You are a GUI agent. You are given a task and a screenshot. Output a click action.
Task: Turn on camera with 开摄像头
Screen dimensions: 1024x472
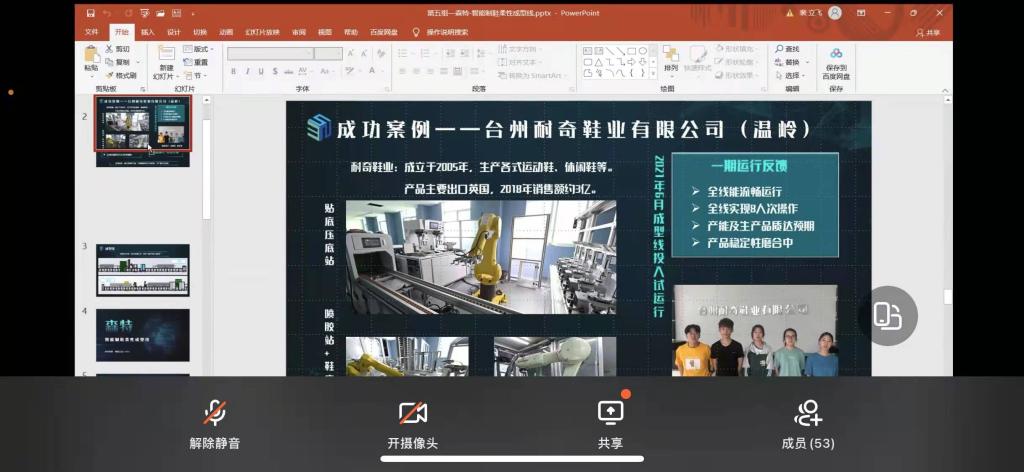tap(413, 413)
